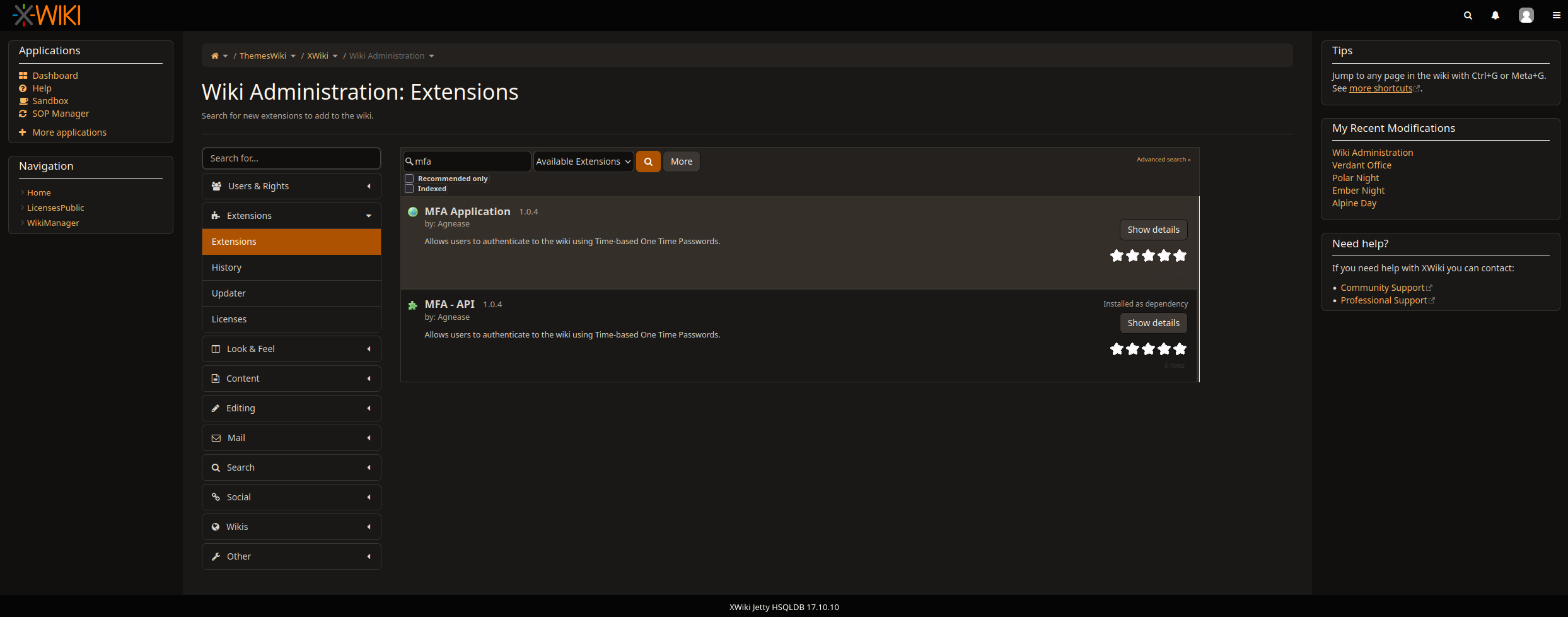Screen dimensions: 1568x617
Task: Click the orange extension search button
Action: pos(648,162)
